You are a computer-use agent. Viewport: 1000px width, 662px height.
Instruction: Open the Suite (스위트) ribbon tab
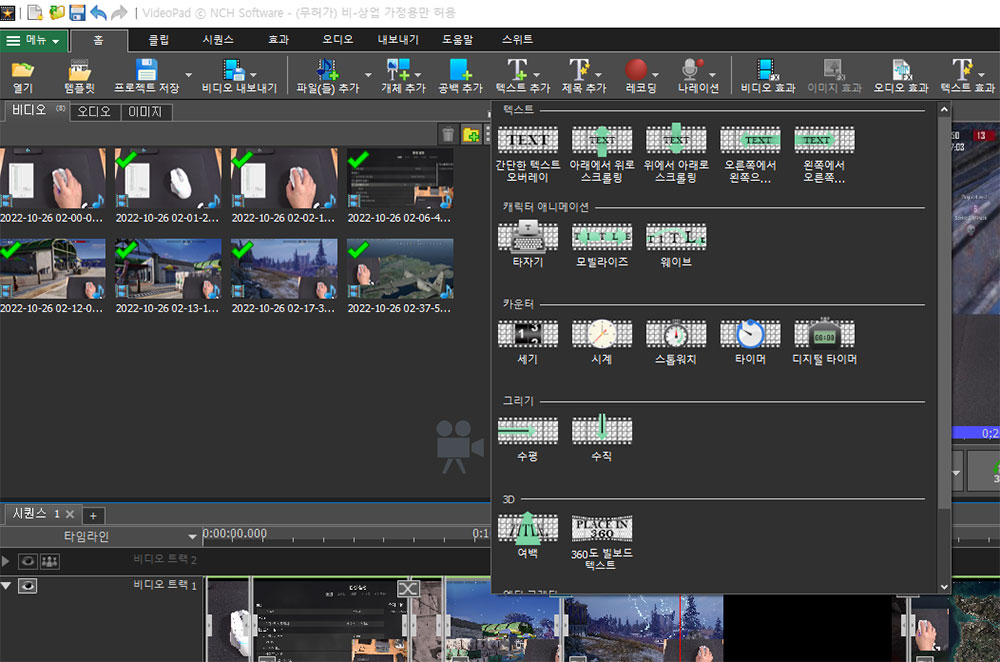(x=517, y=40)
